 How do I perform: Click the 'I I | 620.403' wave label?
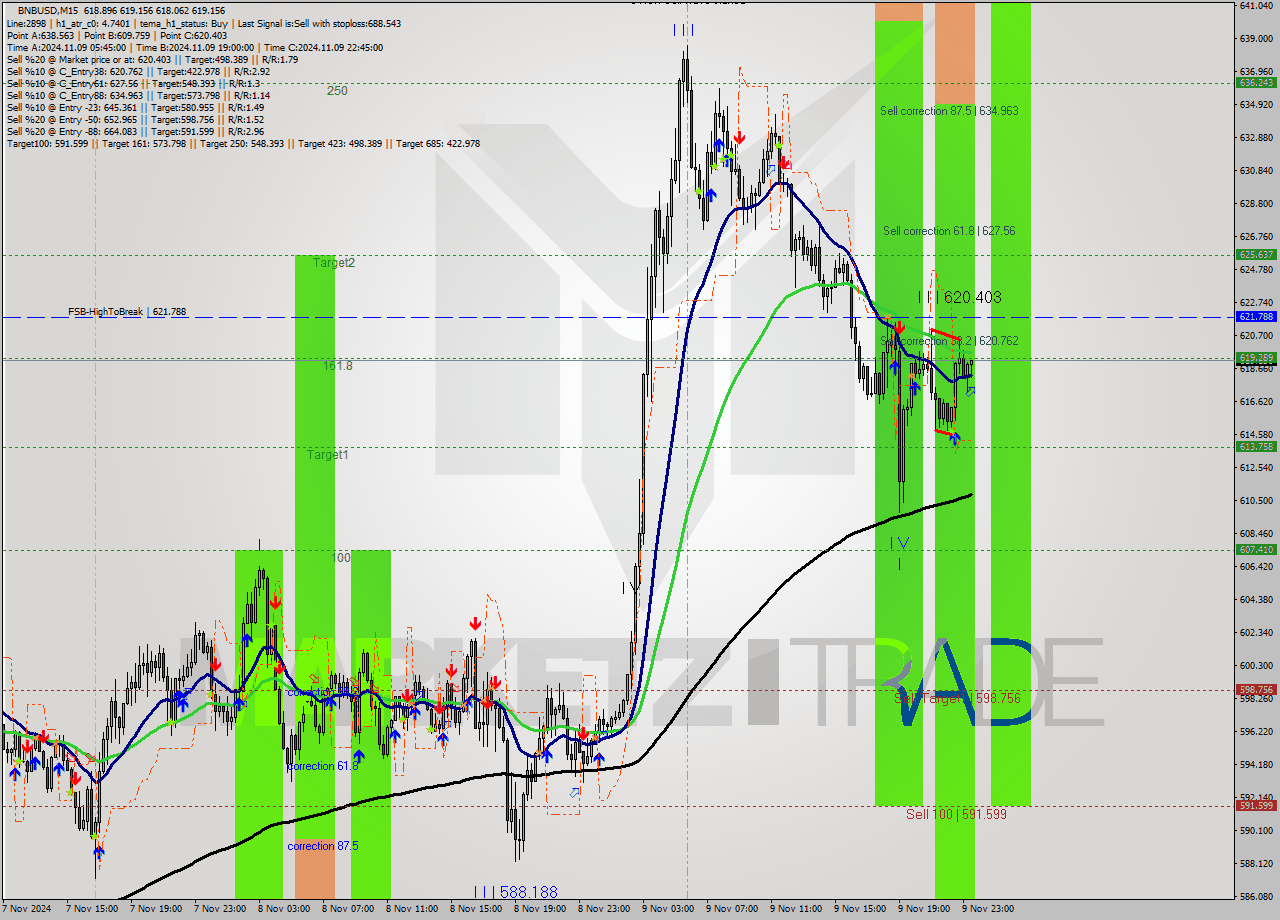959,297
